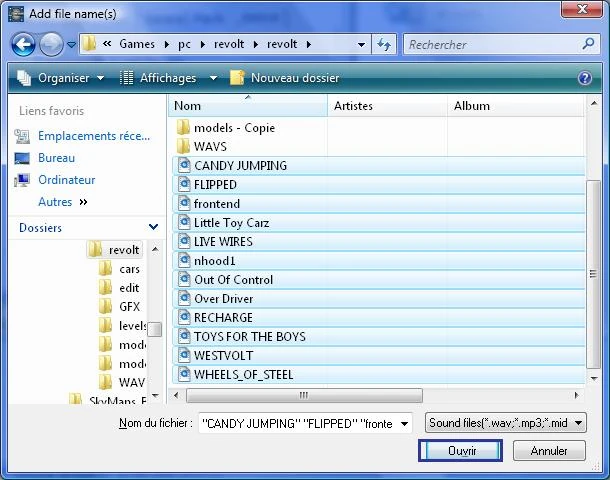Open the Affichages views menu
This screenshot has height=480, width=610.
click(158, 78)
